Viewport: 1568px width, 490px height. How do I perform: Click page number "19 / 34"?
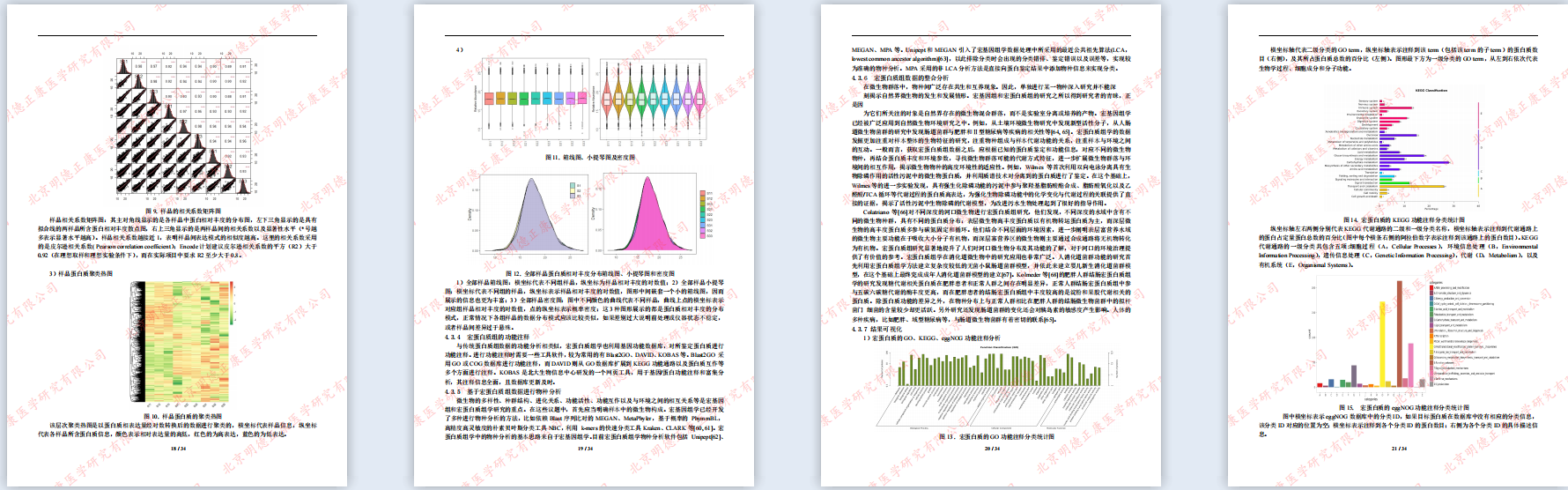(x=585, y=448)
